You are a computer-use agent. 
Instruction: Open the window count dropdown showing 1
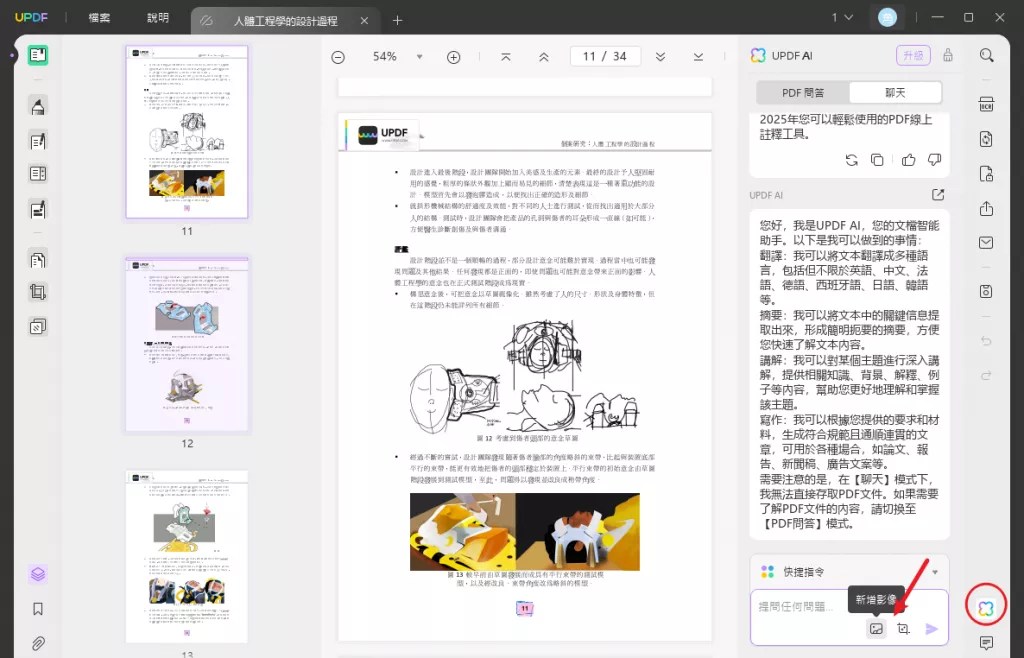(x=842, y=18)
